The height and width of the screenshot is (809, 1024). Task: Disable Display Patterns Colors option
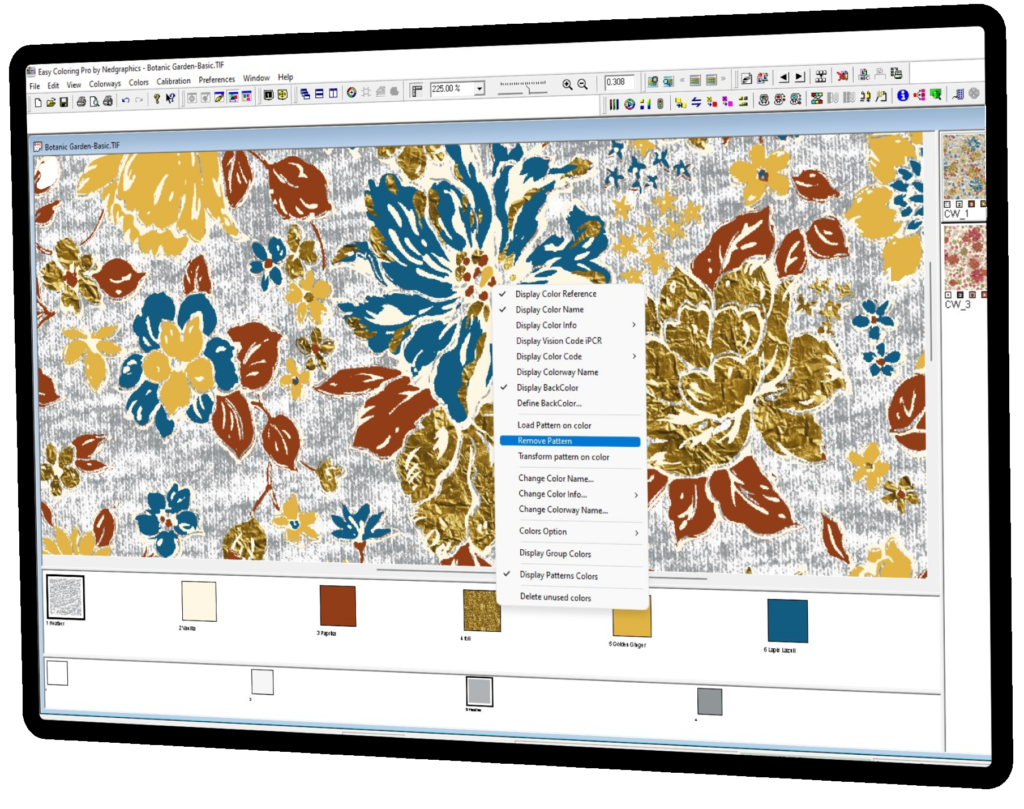tap(558, 575)
